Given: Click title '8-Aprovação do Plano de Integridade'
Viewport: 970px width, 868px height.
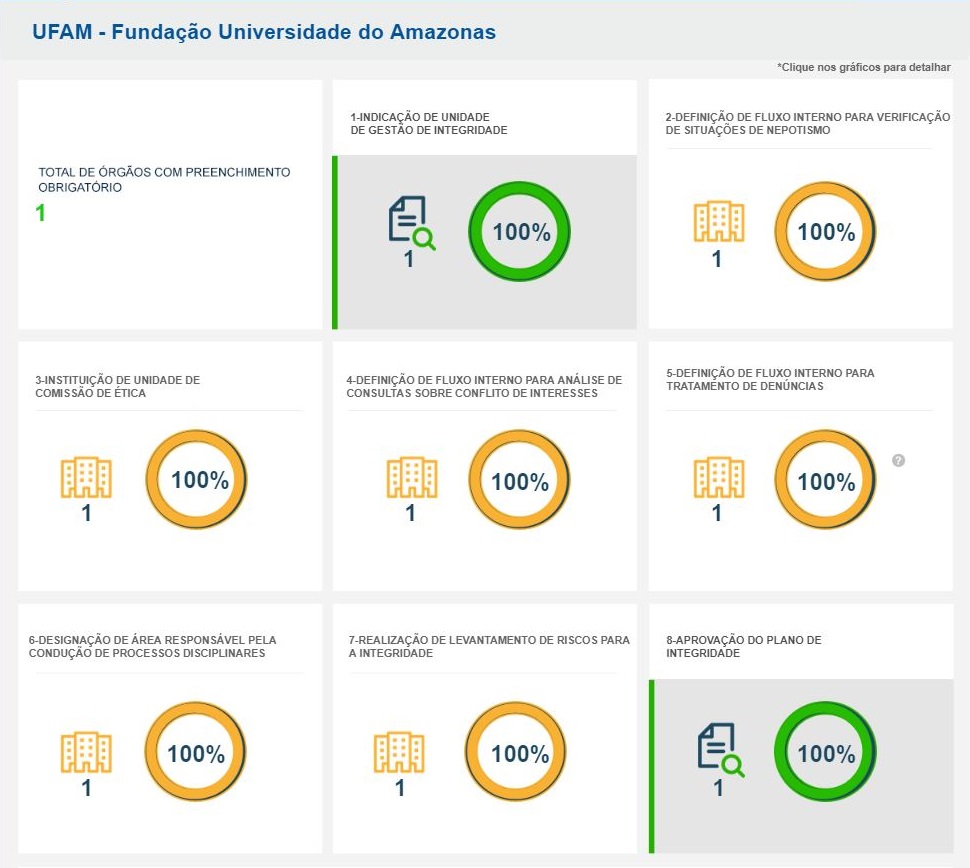Looking at the screenshot, I should tap(744, 646).
